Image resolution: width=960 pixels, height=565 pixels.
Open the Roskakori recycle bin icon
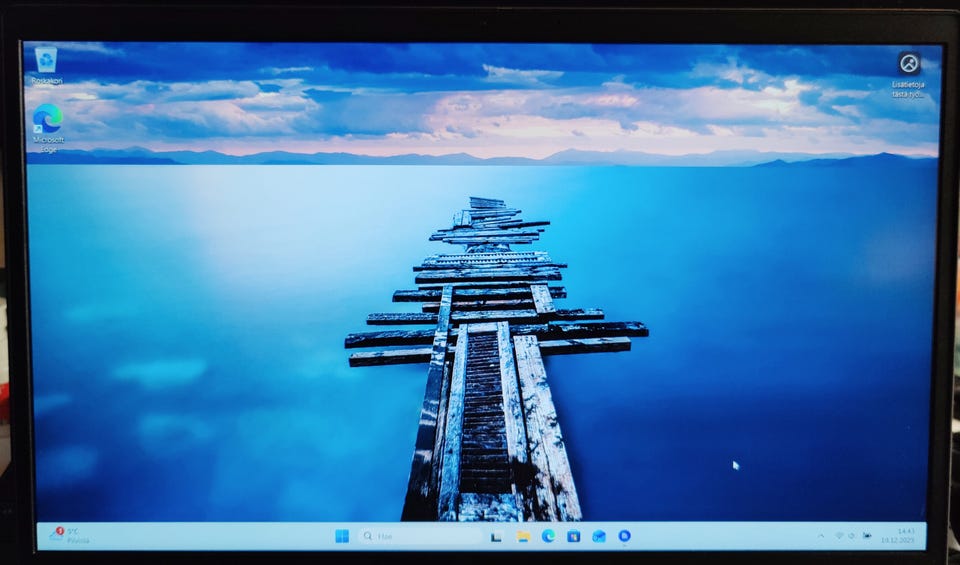tap(47, 65)
